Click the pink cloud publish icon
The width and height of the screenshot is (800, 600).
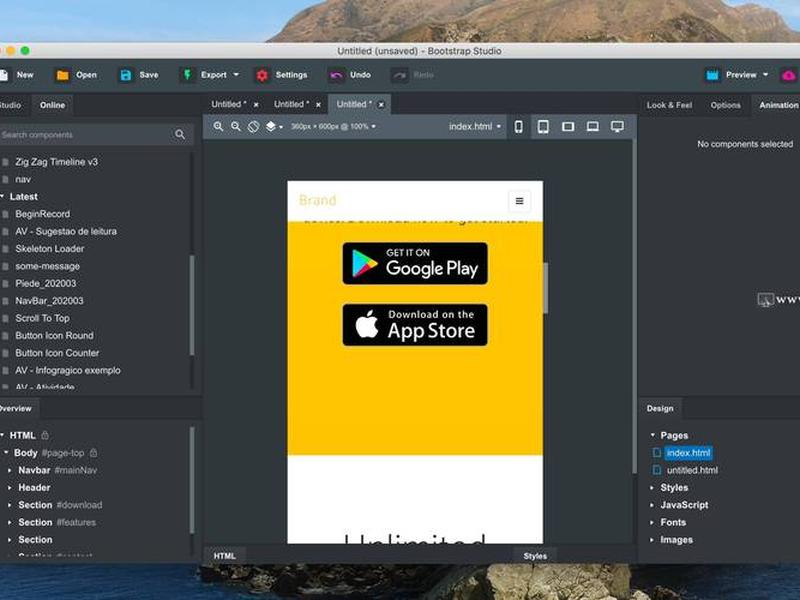[788, 75]
